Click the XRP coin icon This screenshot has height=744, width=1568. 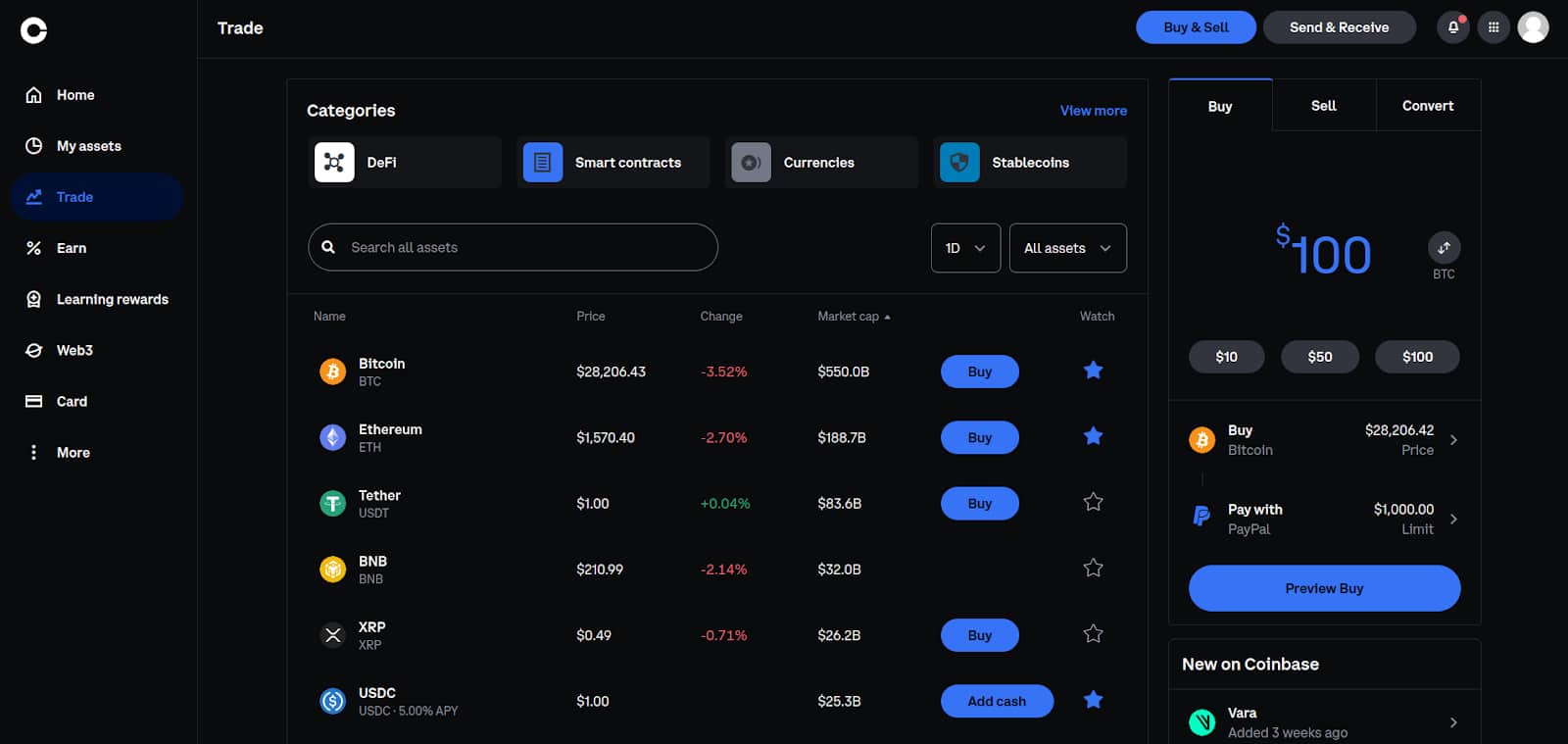(333, 635)
